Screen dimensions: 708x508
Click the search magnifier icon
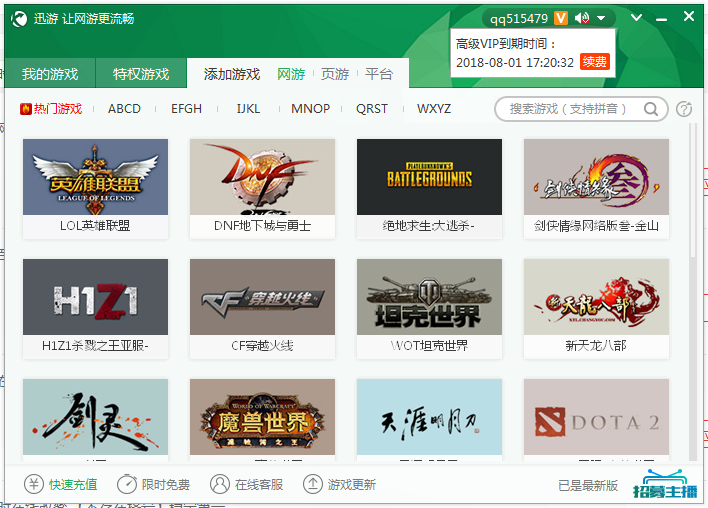(651, 109)
